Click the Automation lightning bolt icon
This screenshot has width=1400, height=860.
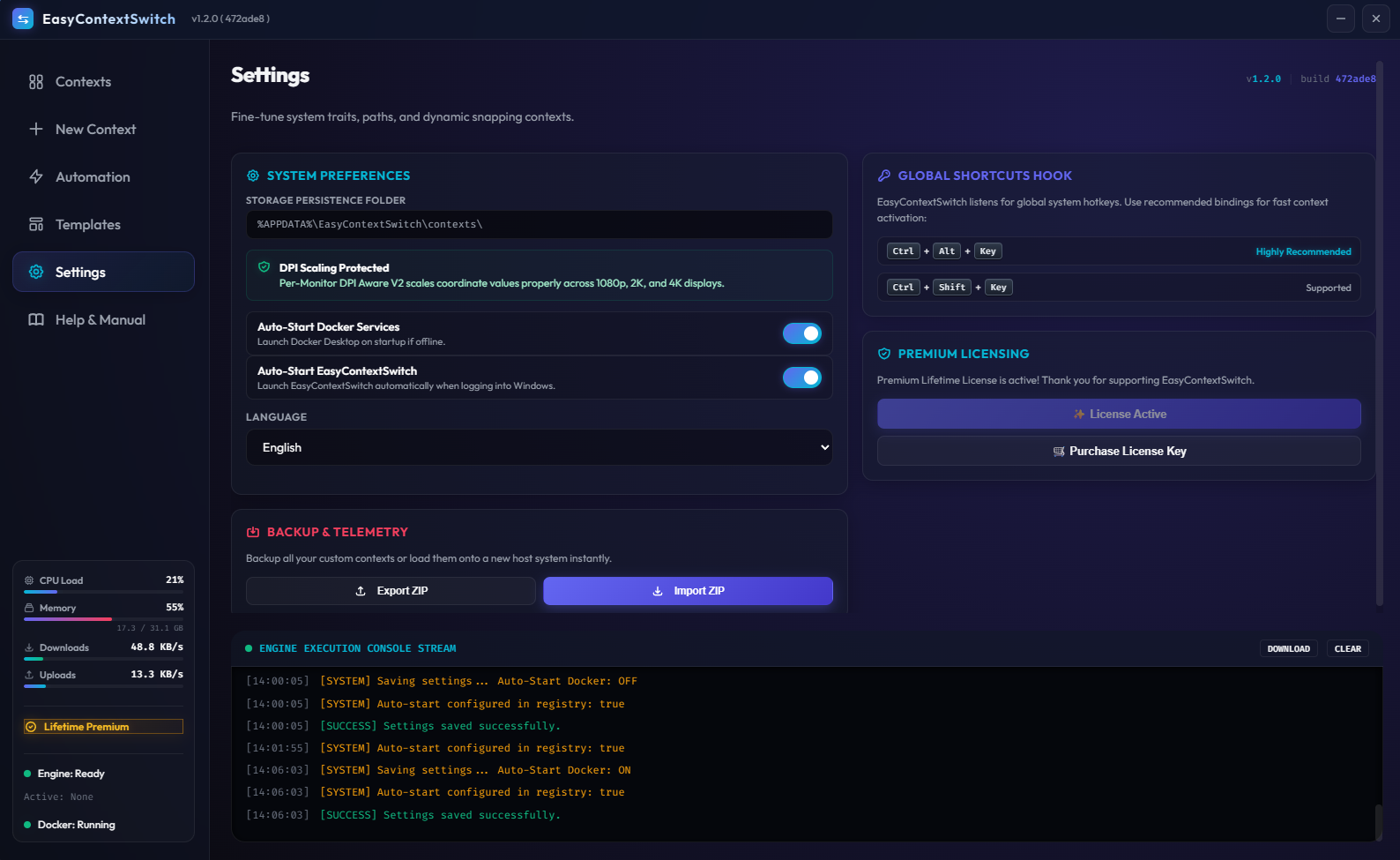click(36, 176)
